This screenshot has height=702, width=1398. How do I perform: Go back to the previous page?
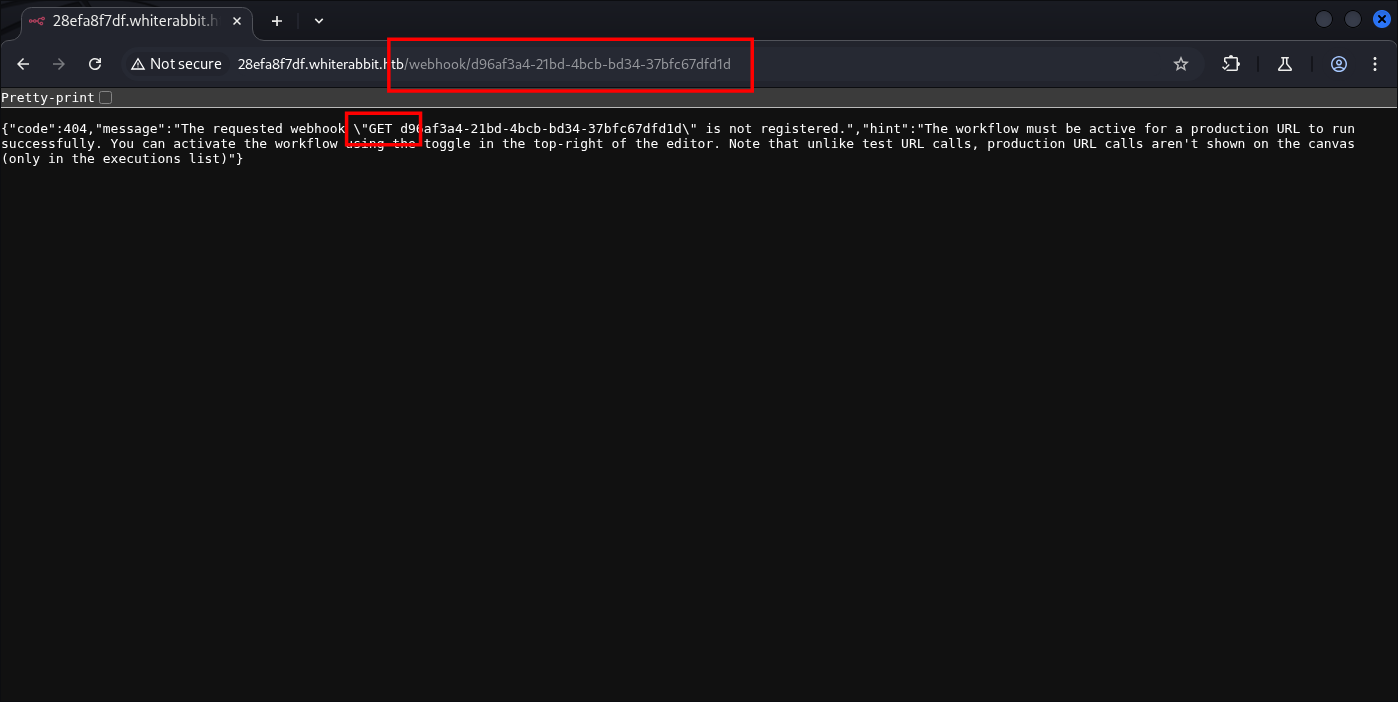[24, 64]
